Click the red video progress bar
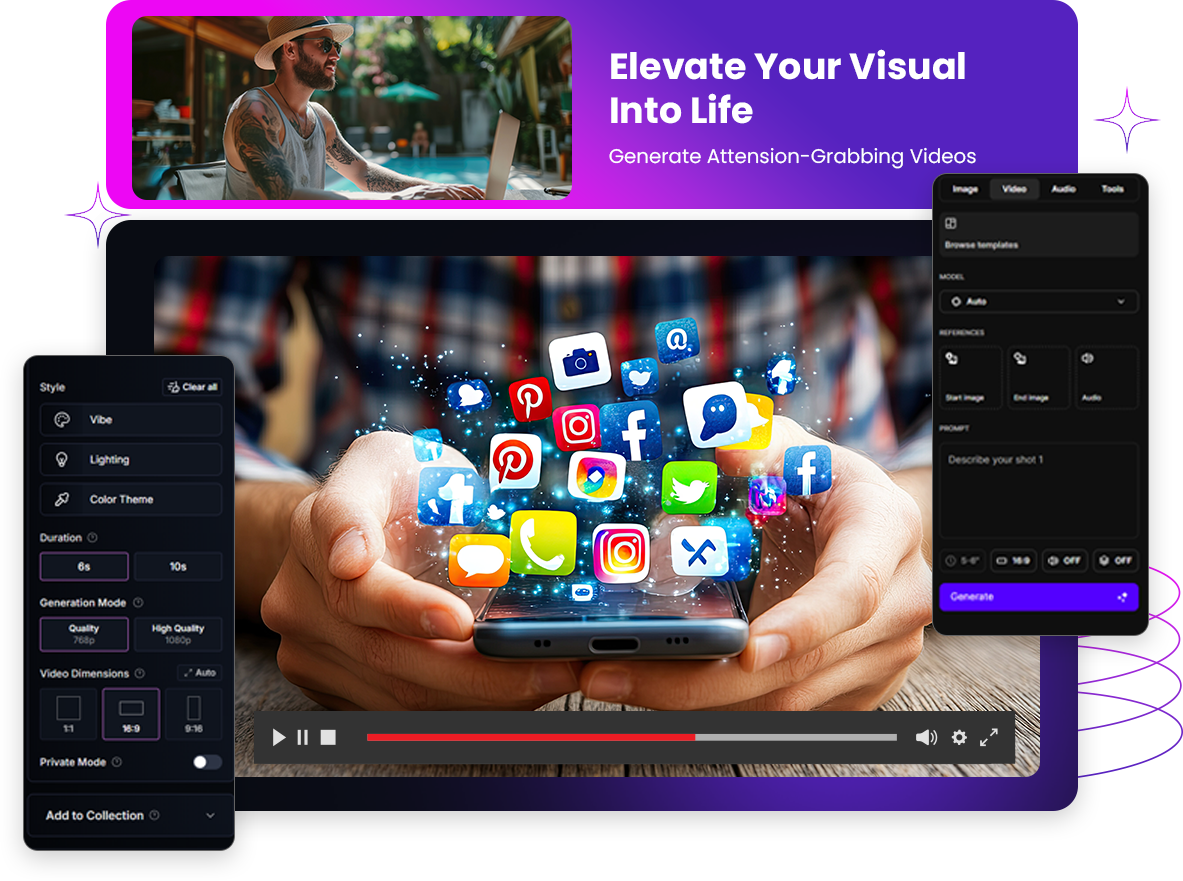The height and width of the screenshot is (881, 1183). (x=530, y=738)
